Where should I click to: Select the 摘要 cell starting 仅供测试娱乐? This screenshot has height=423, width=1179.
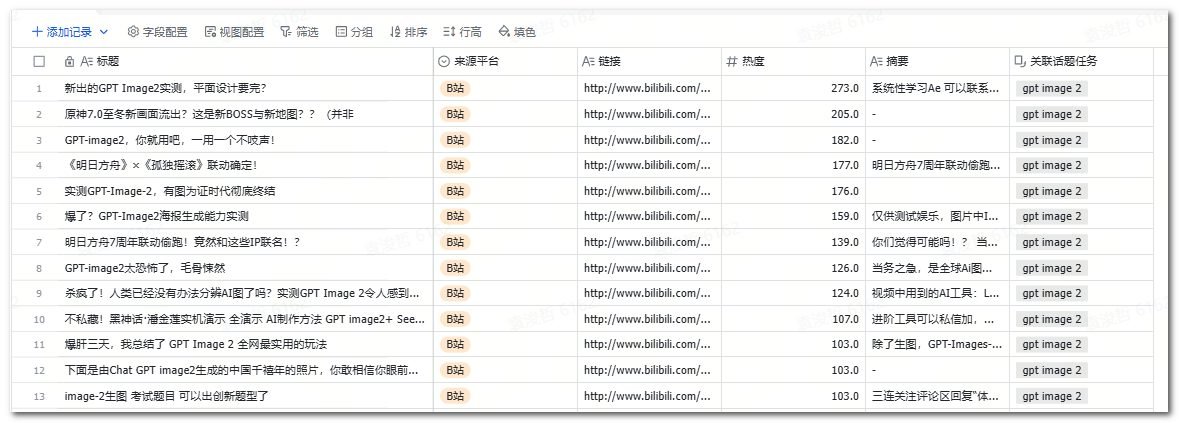tap(938, 216)
